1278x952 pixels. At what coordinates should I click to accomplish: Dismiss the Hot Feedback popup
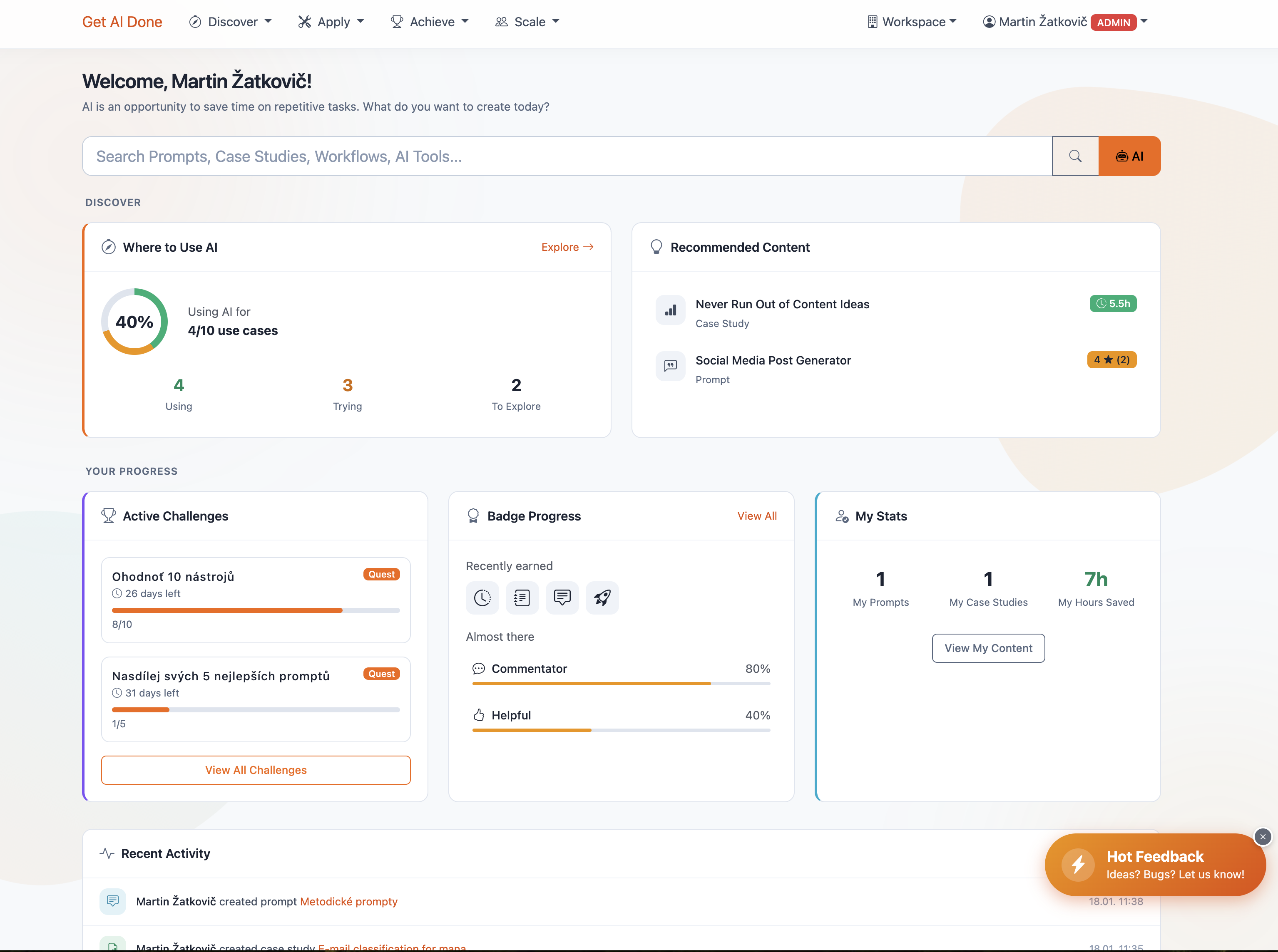click(1263, 836)
